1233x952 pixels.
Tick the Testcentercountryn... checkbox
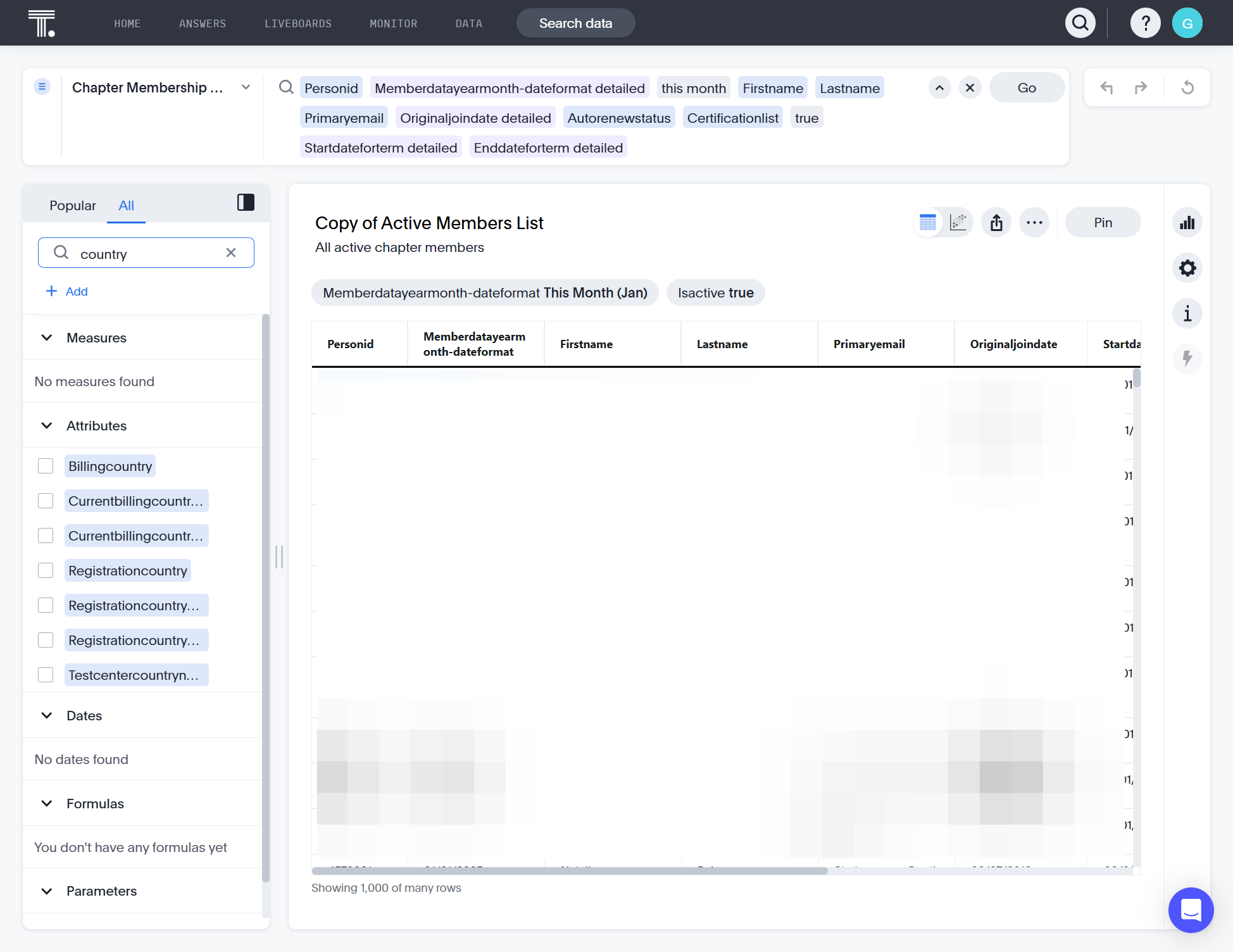click(46, 675)
